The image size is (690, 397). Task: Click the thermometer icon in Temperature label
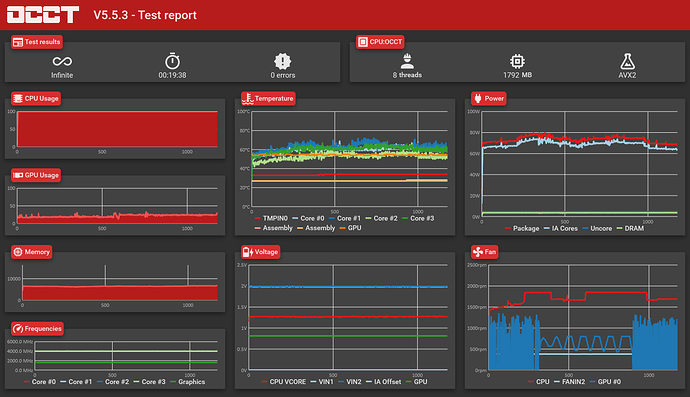point(247,99)
